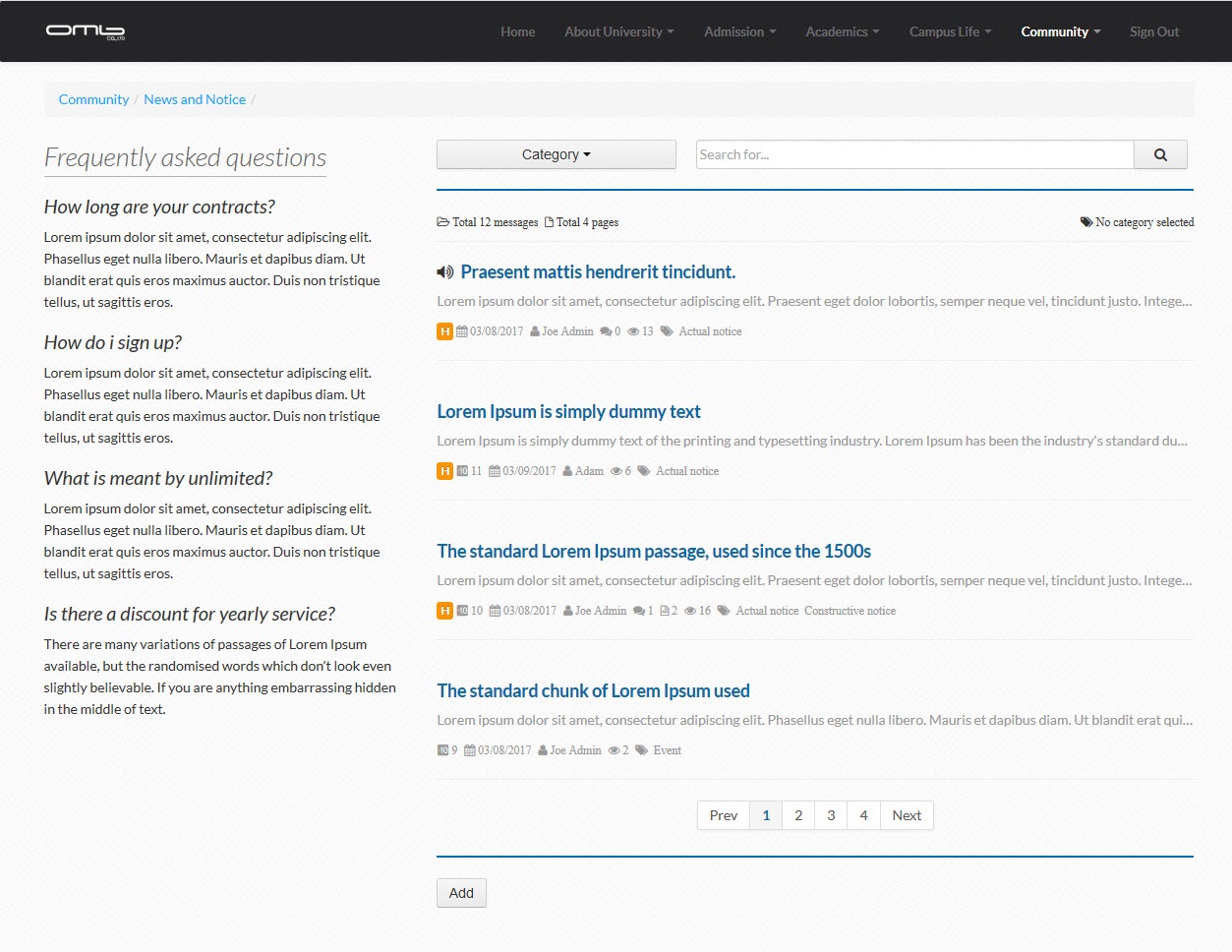
Task: Click the megaphone icon beside Praesent mattis
Action: point(445,272)
